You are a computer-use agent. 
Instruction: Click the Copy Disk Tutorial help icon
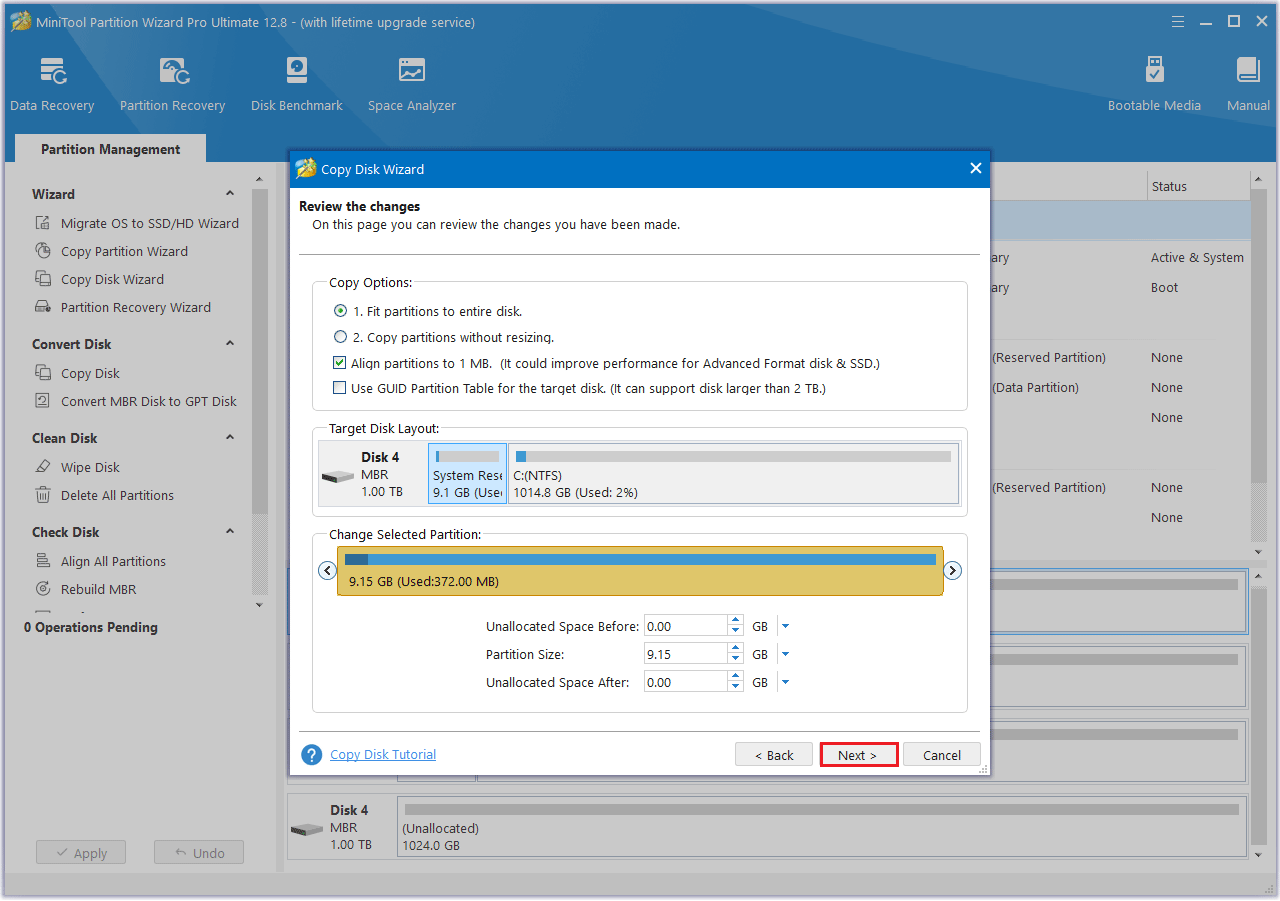312,755
